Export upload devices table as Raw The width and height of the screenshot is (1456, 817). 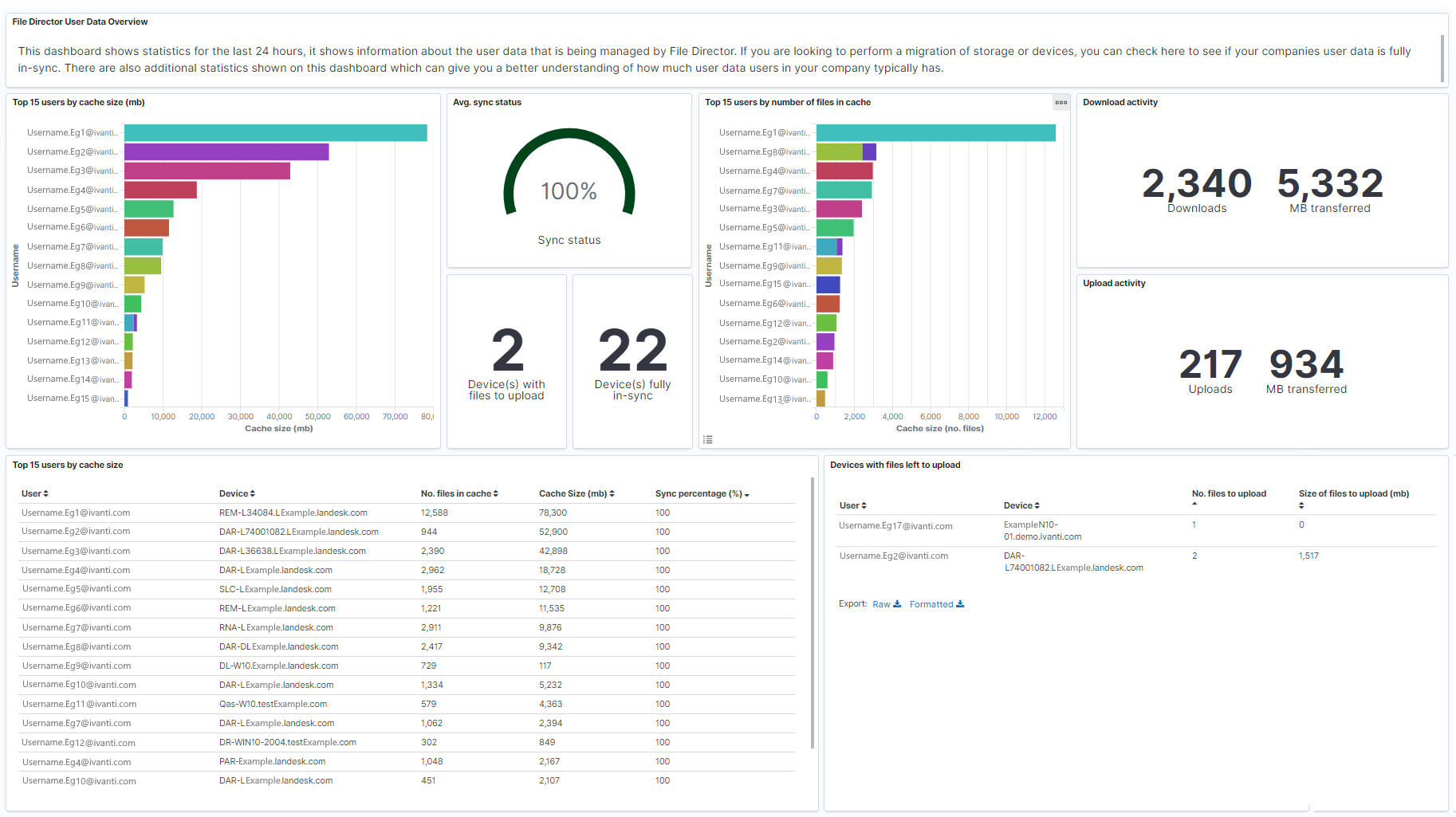tap(886, 604)
